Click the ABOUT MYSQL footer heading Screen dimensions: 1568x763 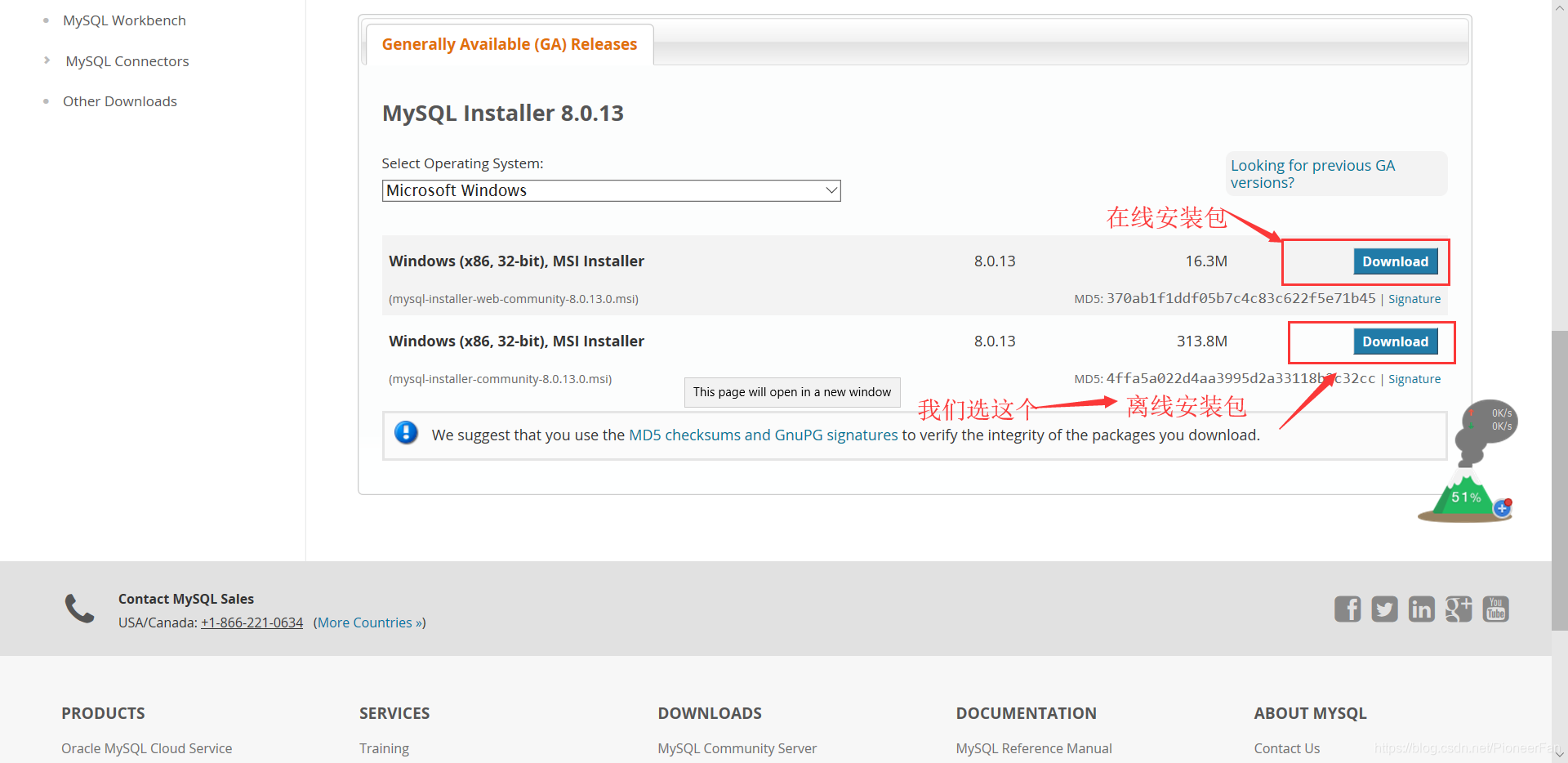(x=1310, y=713)
